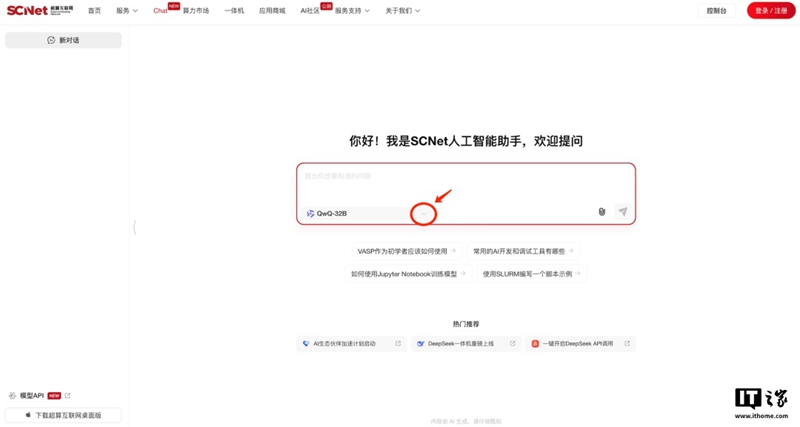The height and width of the screenshot is (427, 800).
Task: Select the 如何使用Jupyter Notebook训练模型 suggestion
Action: (x=408, y=274)
